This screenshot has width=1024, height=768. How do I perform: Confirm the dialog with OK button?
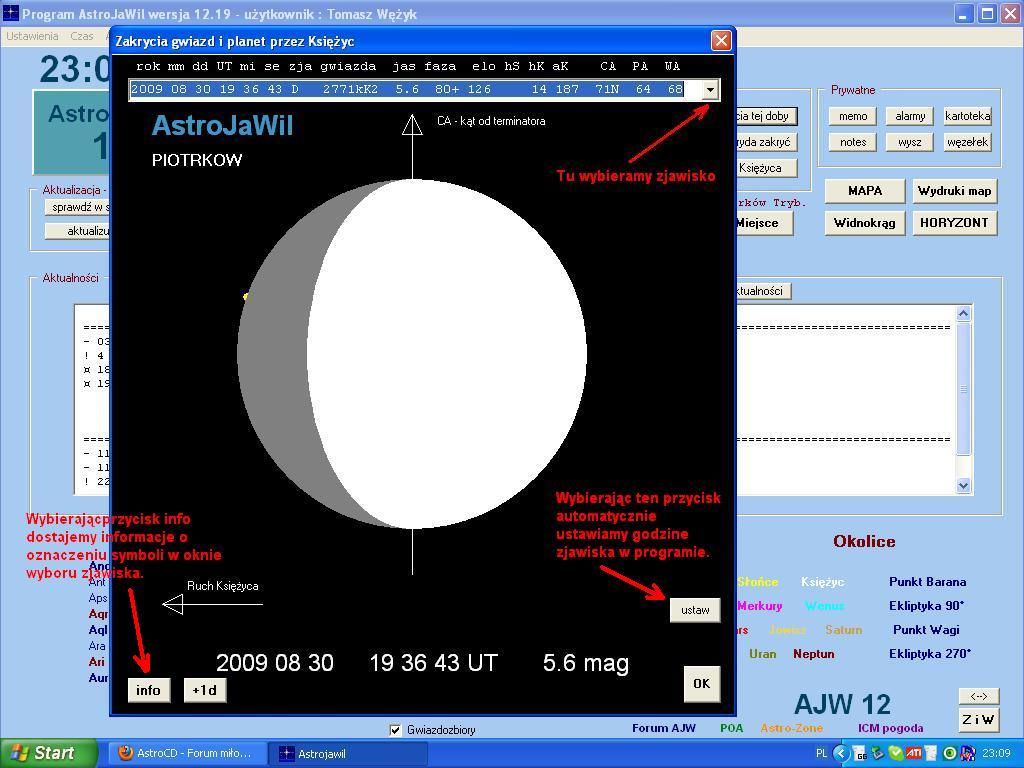[x=701, y=684]
